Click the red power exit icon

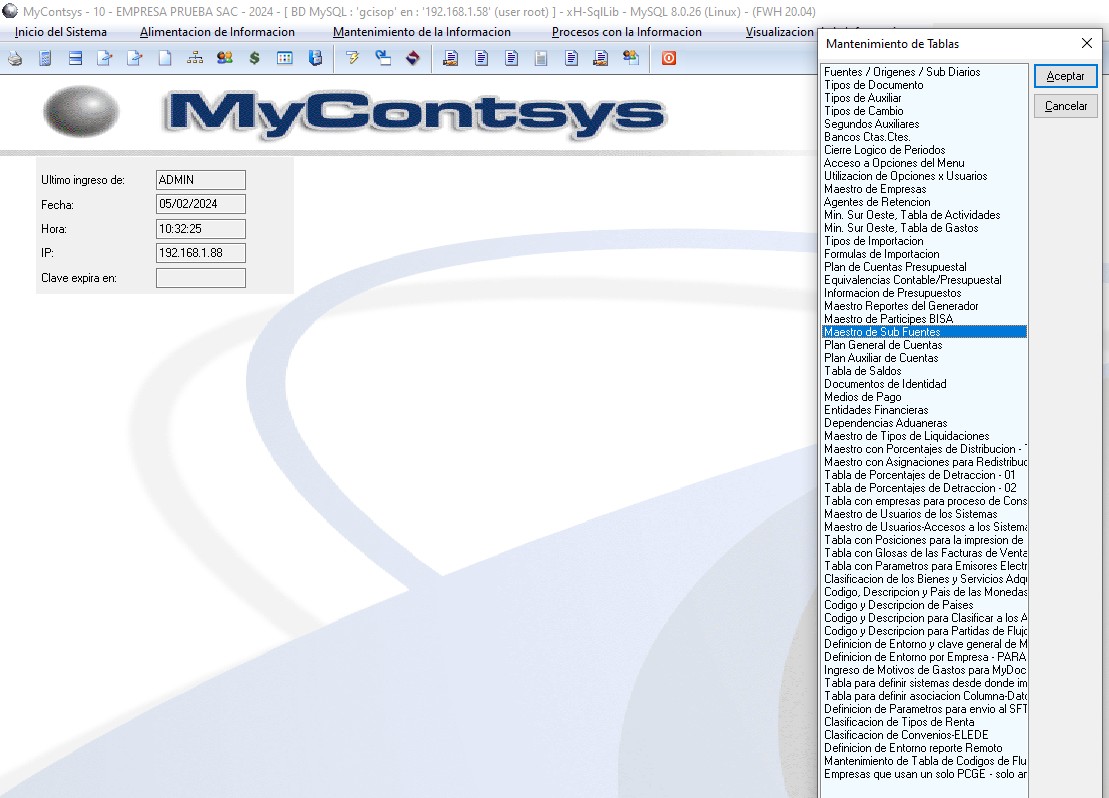pos(668,58)
